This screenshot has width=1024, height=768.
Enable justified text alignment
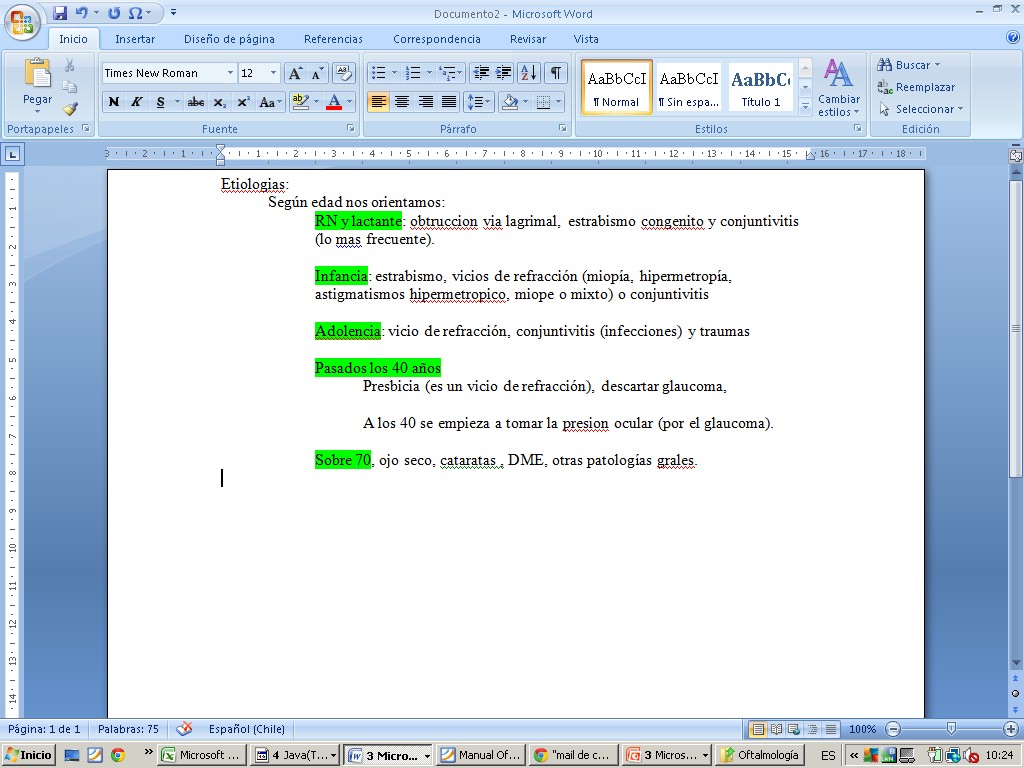[450, 102]
